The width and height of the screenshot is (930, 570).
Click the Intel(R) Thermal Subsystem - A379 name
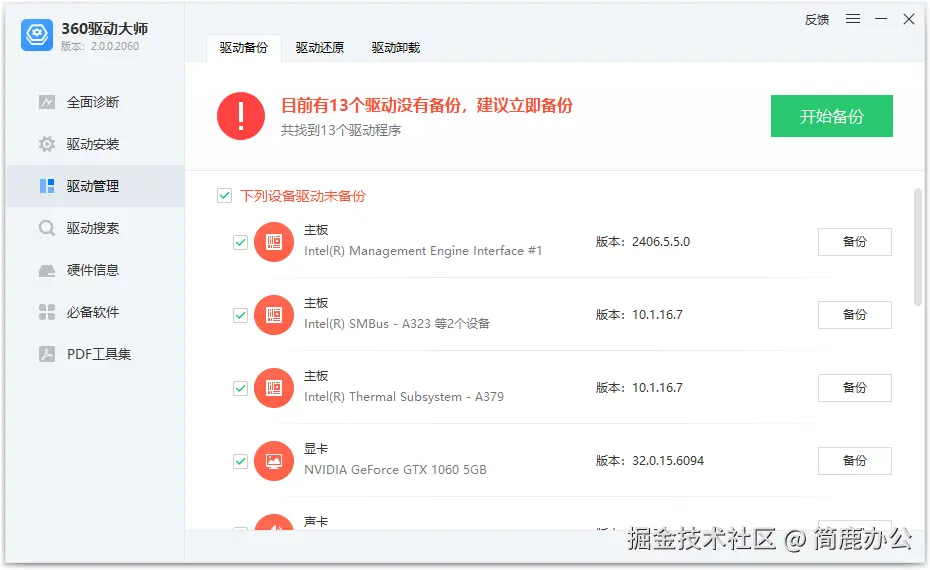point(404,397)
